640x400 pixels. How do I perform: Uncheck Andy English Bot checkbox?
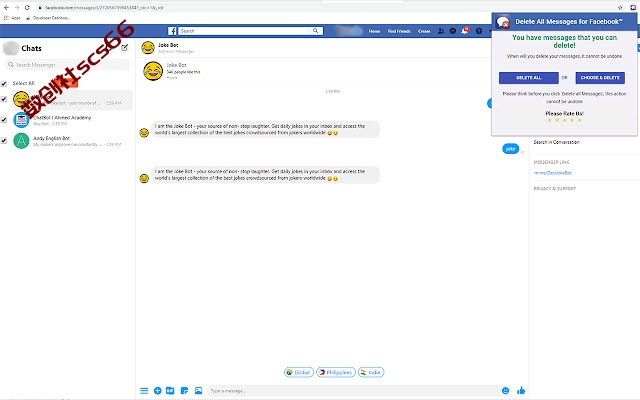(4, 141)
